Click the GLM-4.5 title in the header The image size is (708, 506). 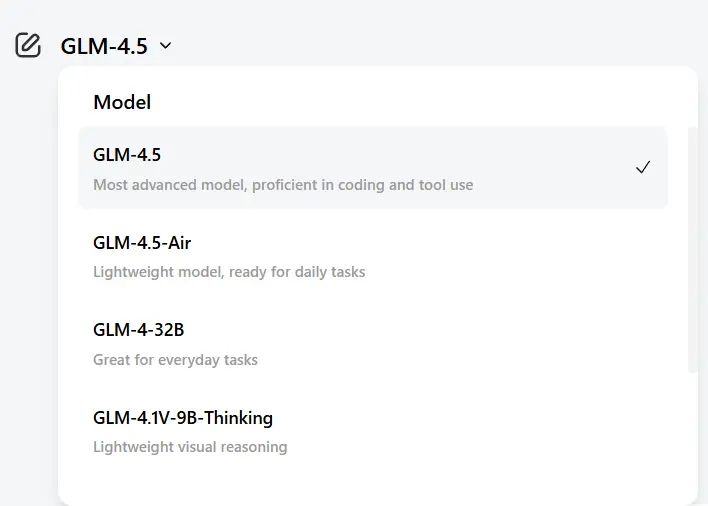pyautogui.click(x=104, y=46)
